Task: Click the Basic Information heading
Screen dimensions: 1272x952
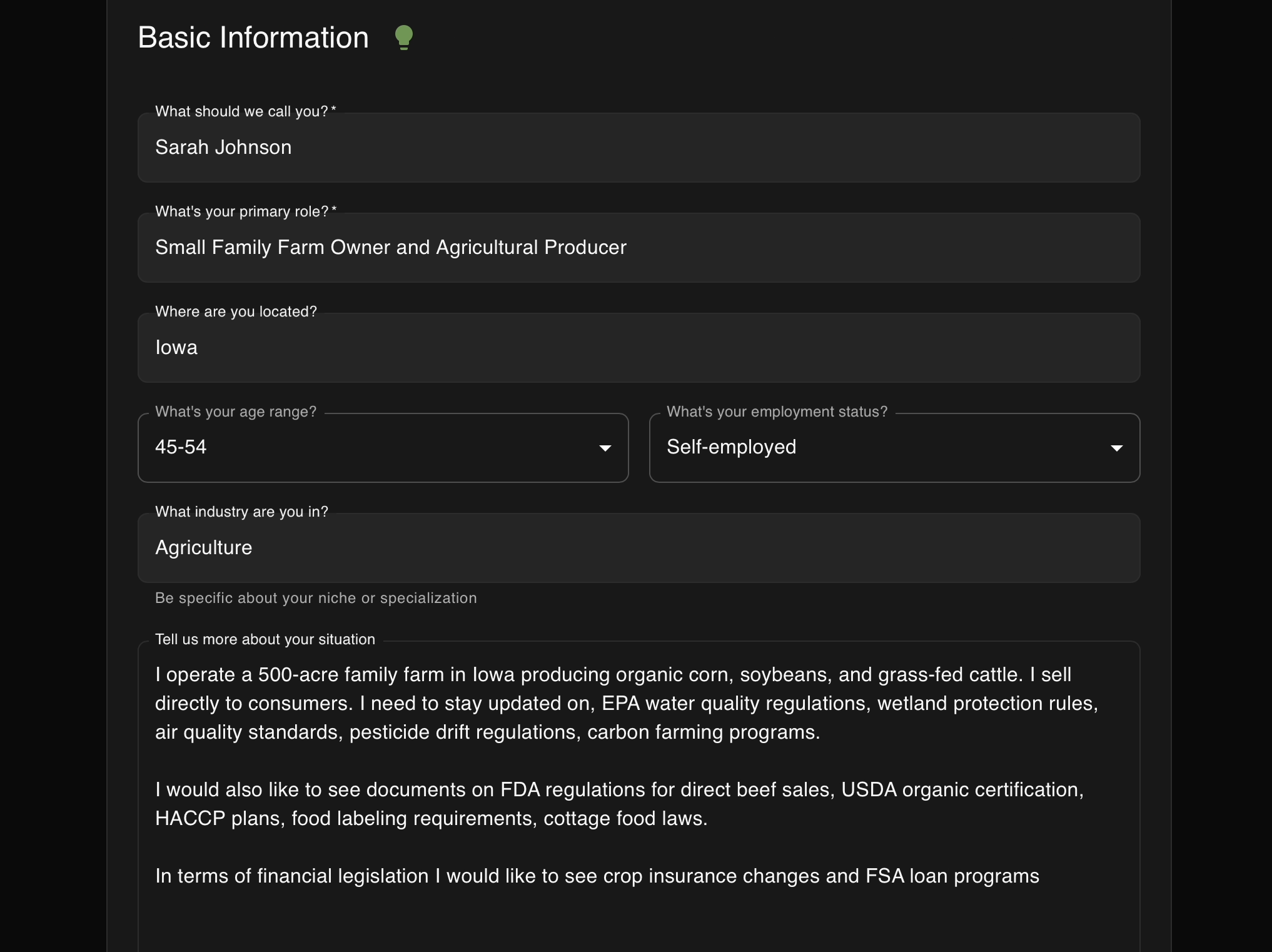Action: 253,38
